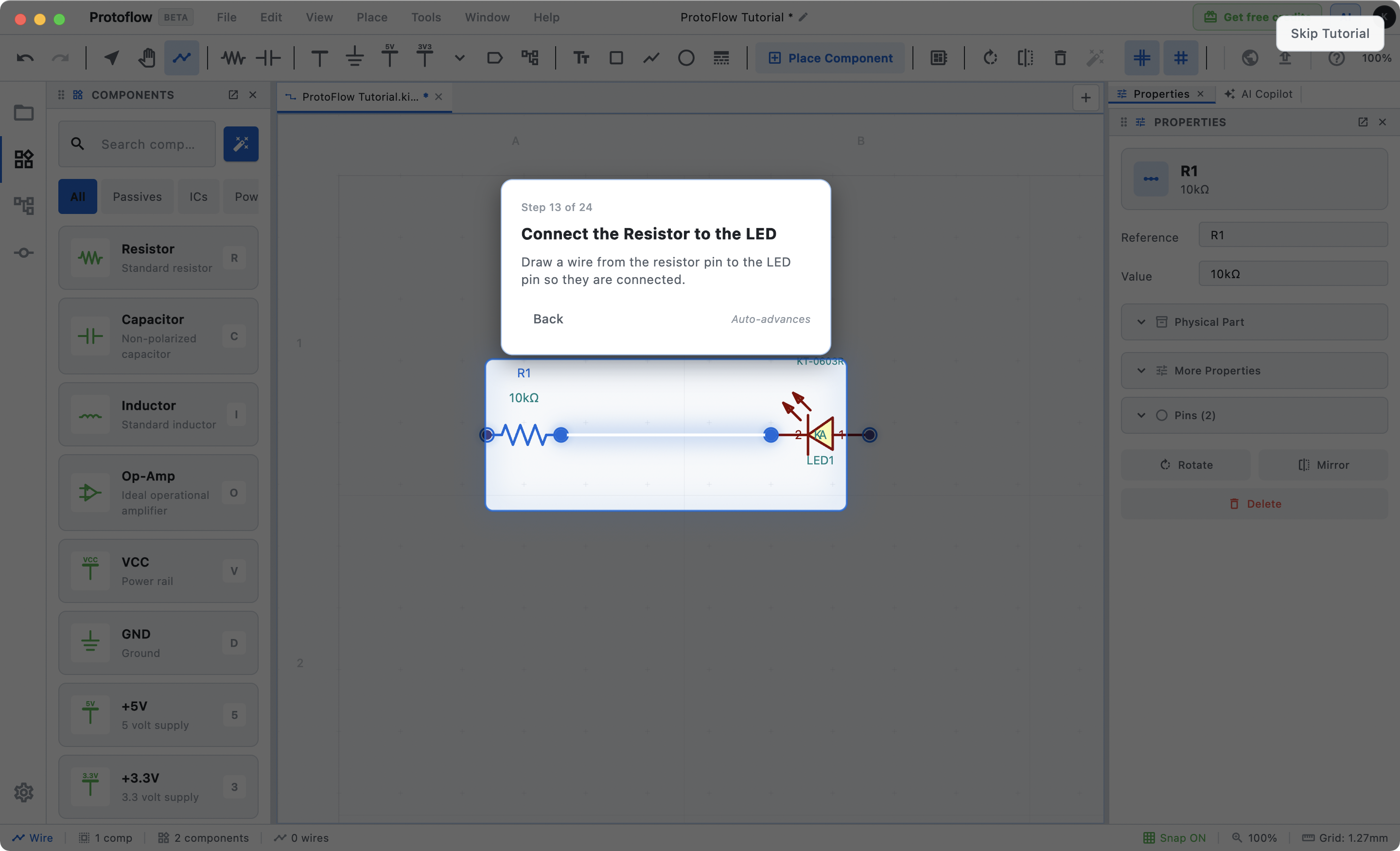
Task: Click the "Grid: 1.27mm" status entry
Action: pyautogui.click(x=1344, y=838)
